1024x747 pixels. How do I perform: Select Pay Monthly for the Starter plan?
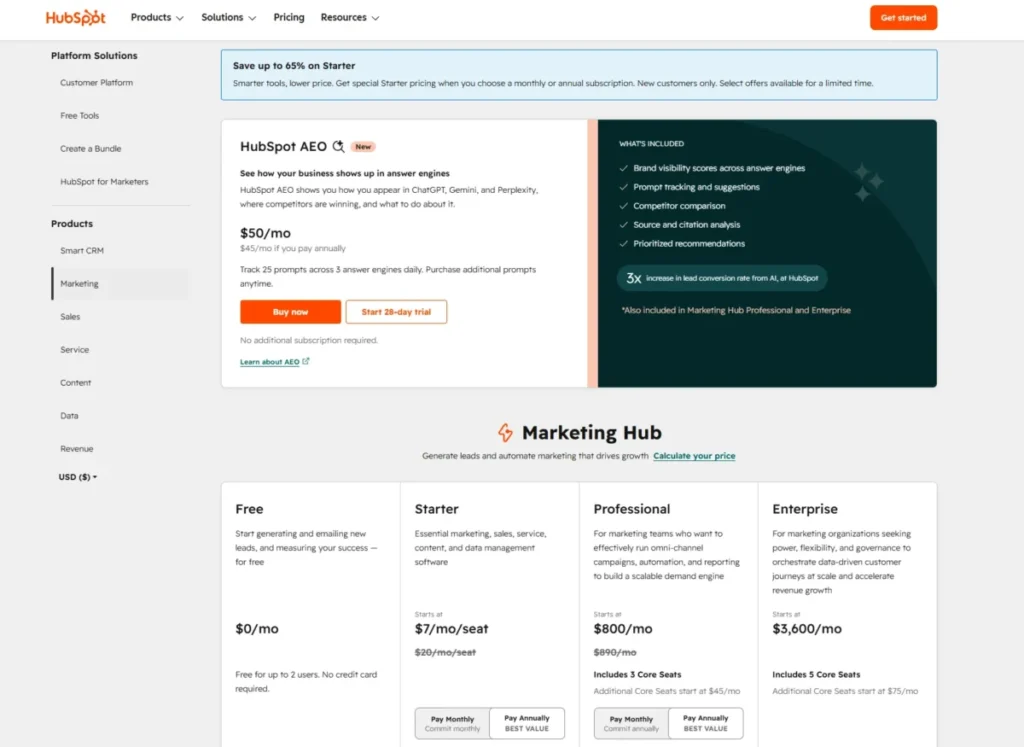pyautogui.click(x=453, y=723)
